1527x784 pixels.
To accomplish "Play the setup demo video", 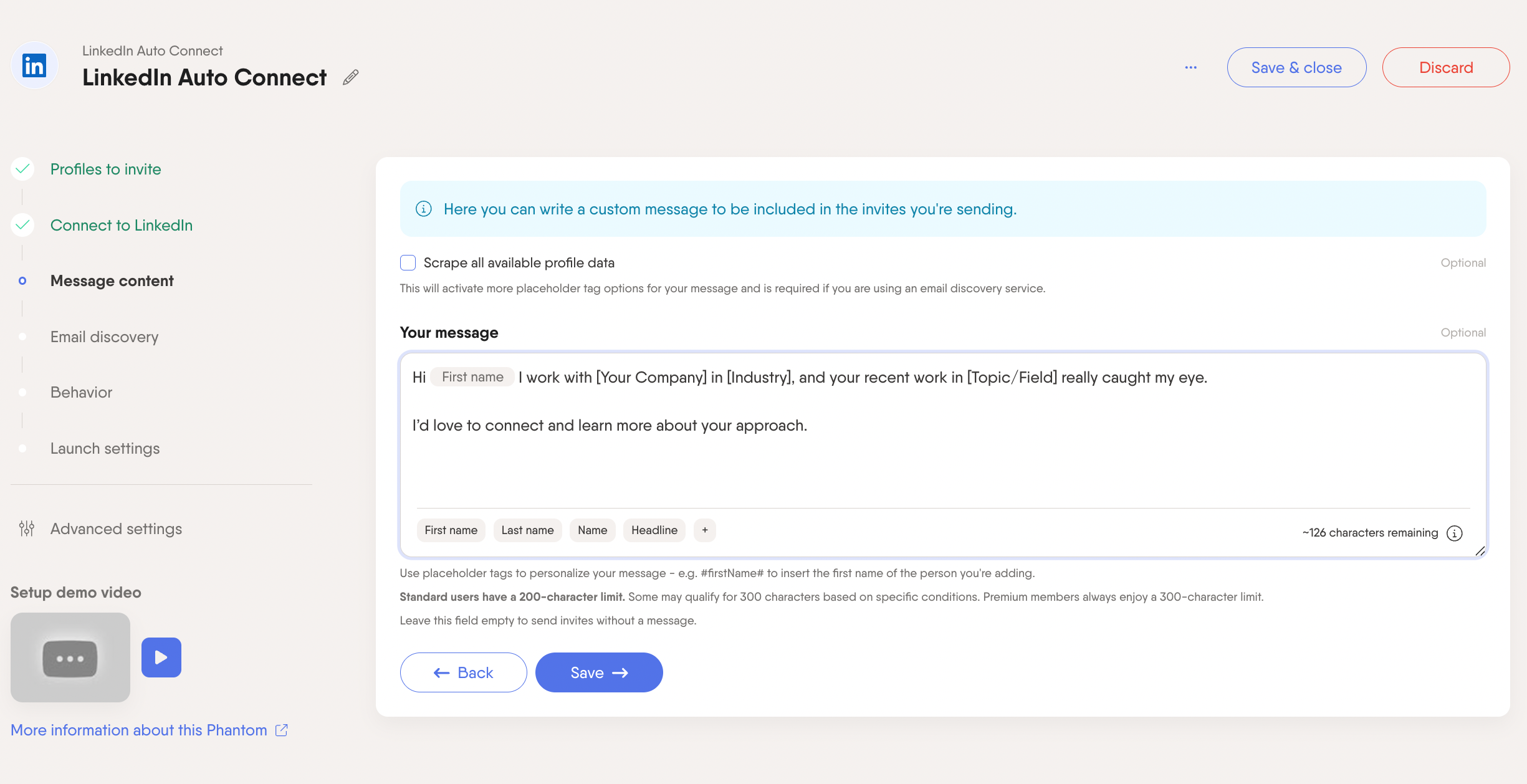I will pos(161,657).
